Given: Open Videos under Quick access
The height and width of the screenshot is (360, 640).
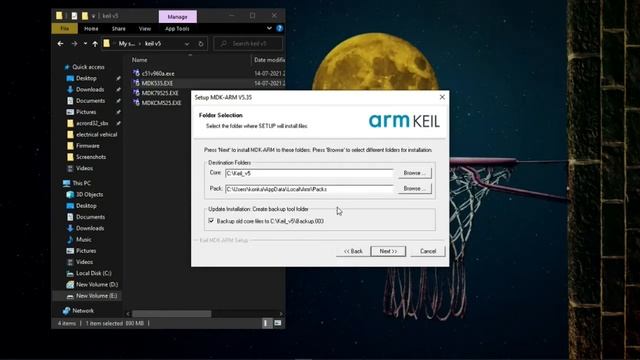Looking at the screenshot, I should (84, 168).
